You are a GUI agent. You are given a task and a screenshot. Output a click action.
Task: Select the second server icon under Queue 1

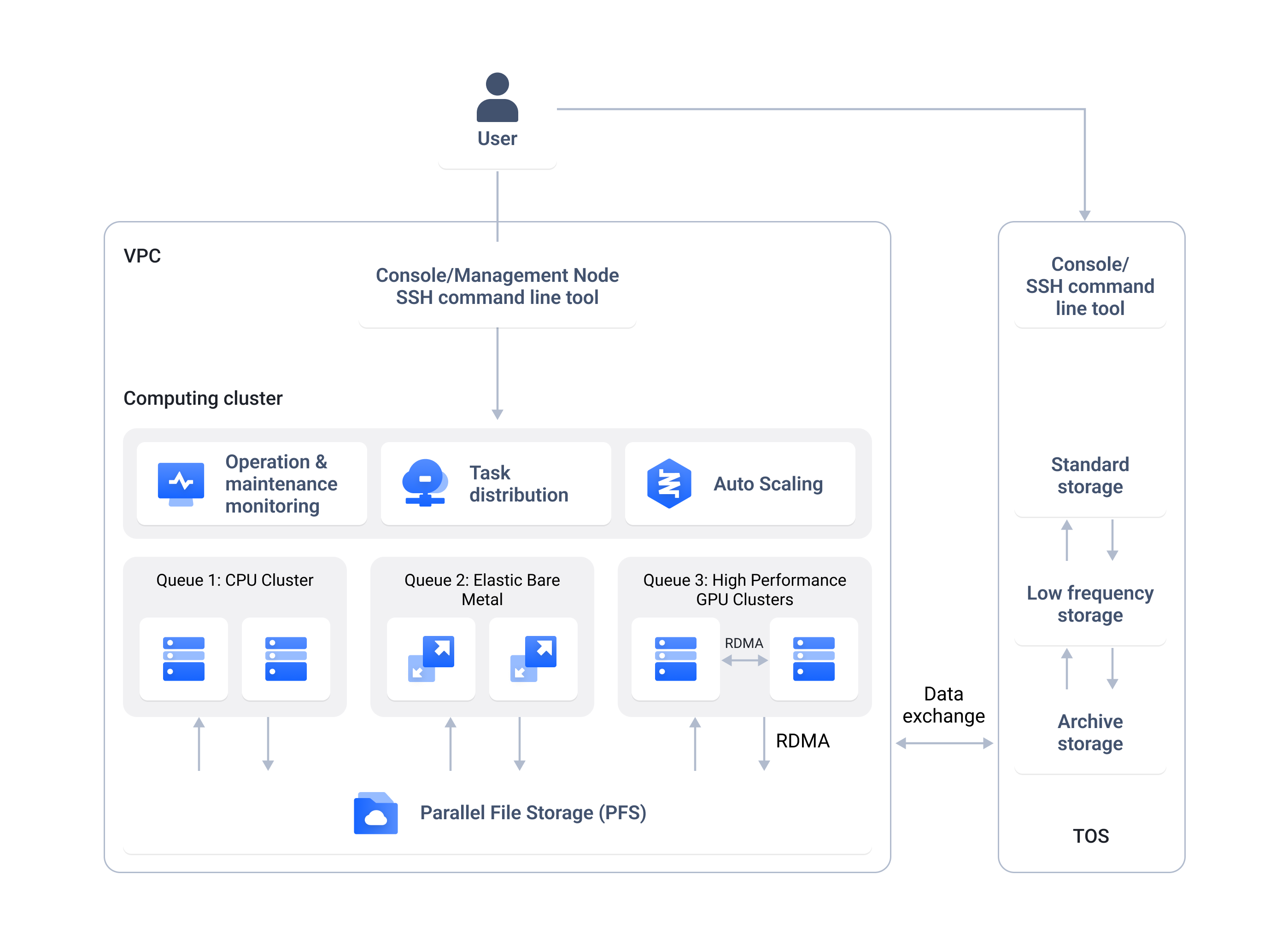pyautogui.click(x=285, y=659)
